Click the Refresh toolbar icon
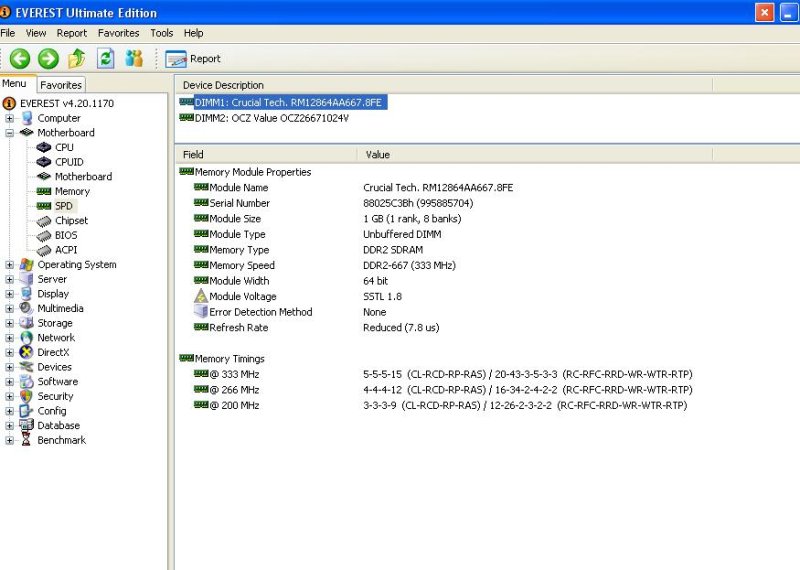This screenshot has width=800, height=570. tap(105, 59)
